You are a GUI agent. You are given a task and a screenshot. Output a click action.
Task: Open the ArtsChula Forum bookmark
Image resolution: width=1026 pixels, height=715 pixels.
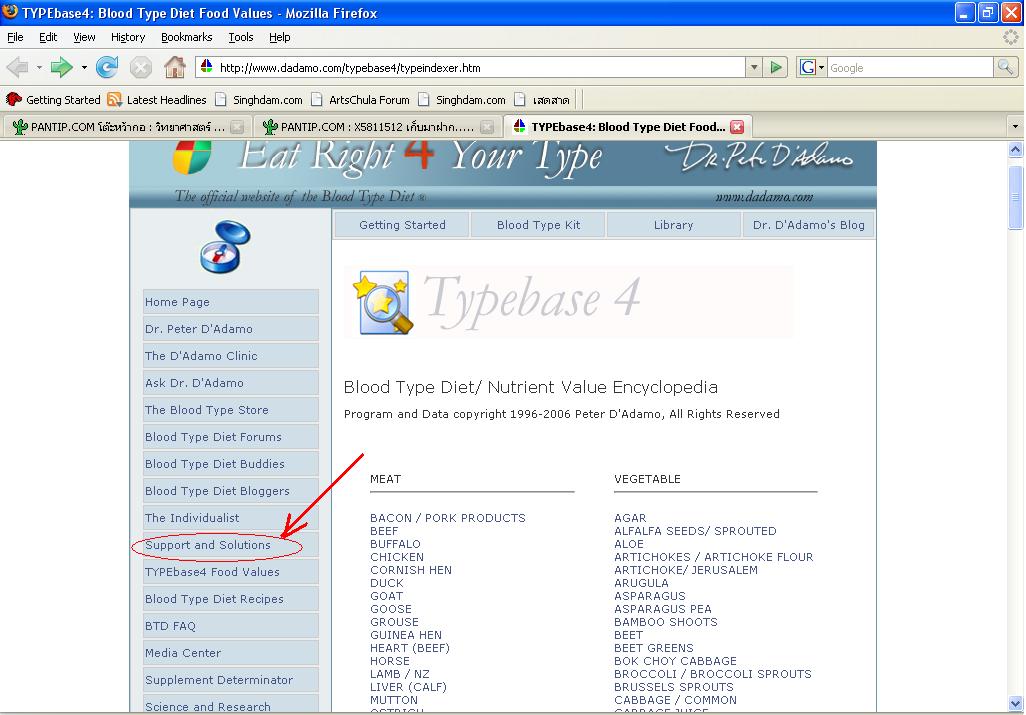pyautogui.click(x=361, y=99)
